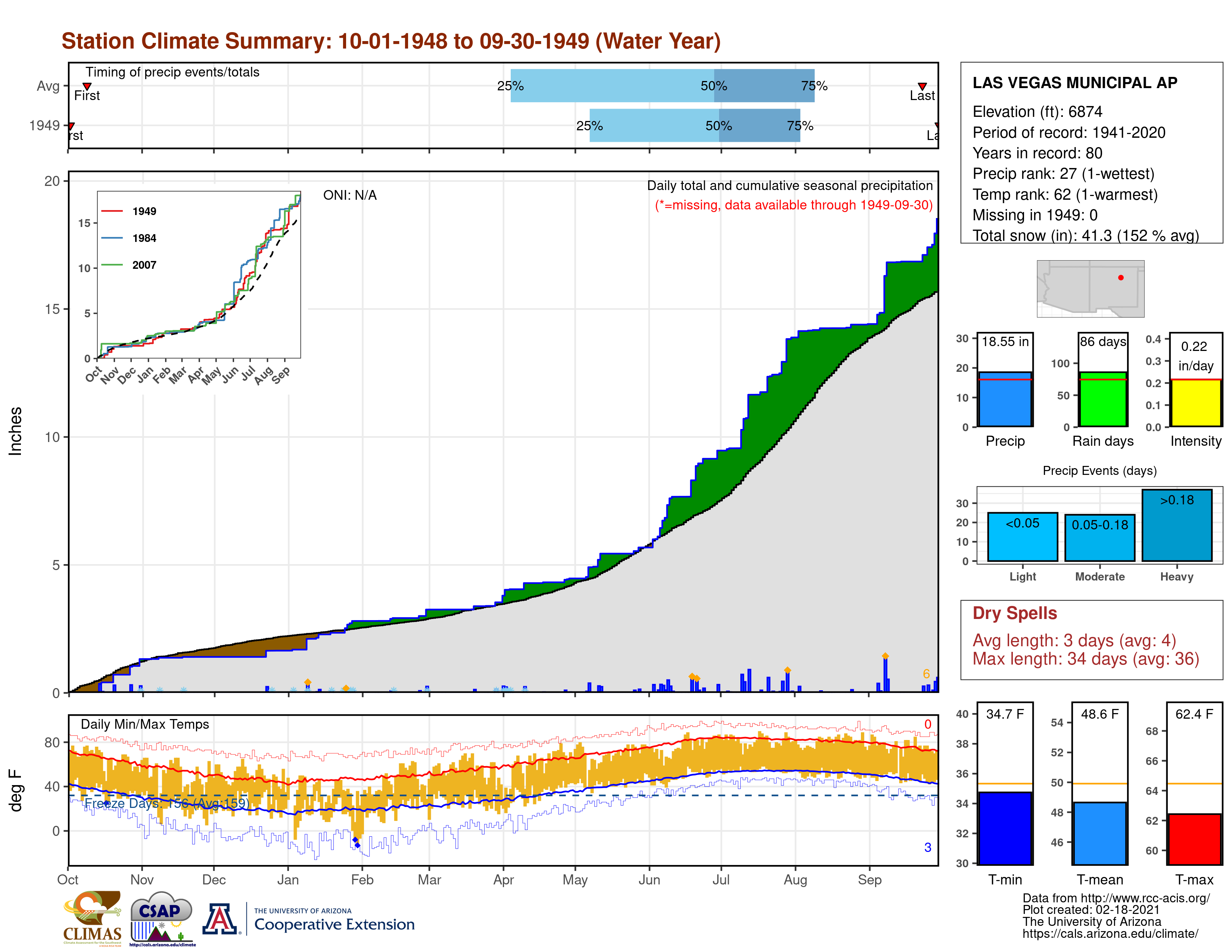Click the Avg length: 3 days text
1232x952 pixels.
click(1074, 641)
